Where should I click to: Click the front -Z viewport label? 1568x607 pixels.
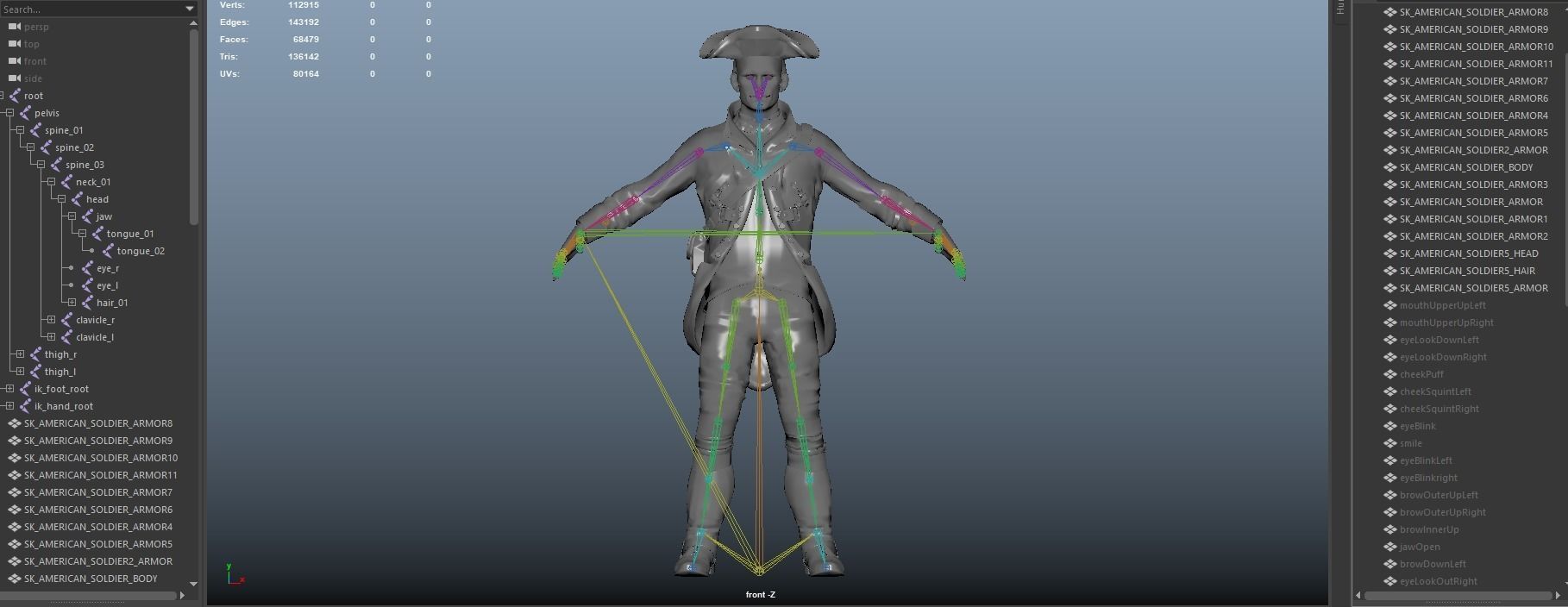point(761,595)
